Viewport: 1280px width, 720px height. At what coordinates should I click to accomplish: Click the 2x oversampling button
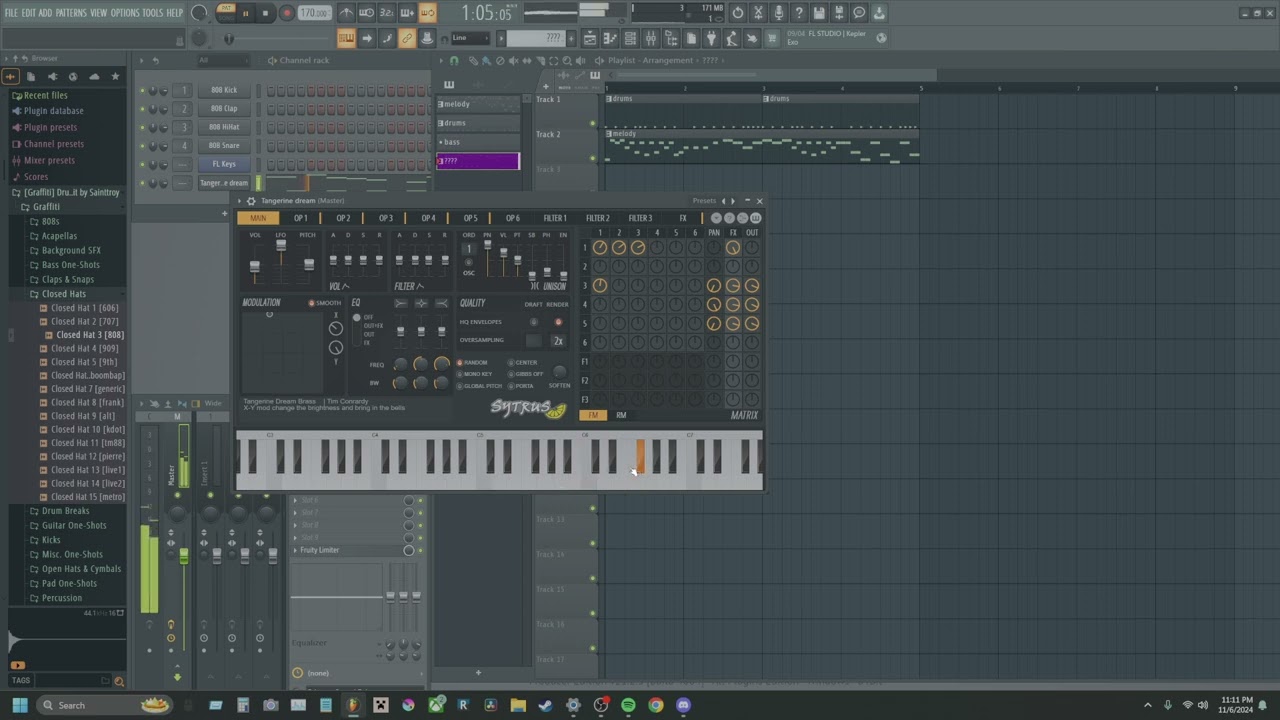click(558, 341)
